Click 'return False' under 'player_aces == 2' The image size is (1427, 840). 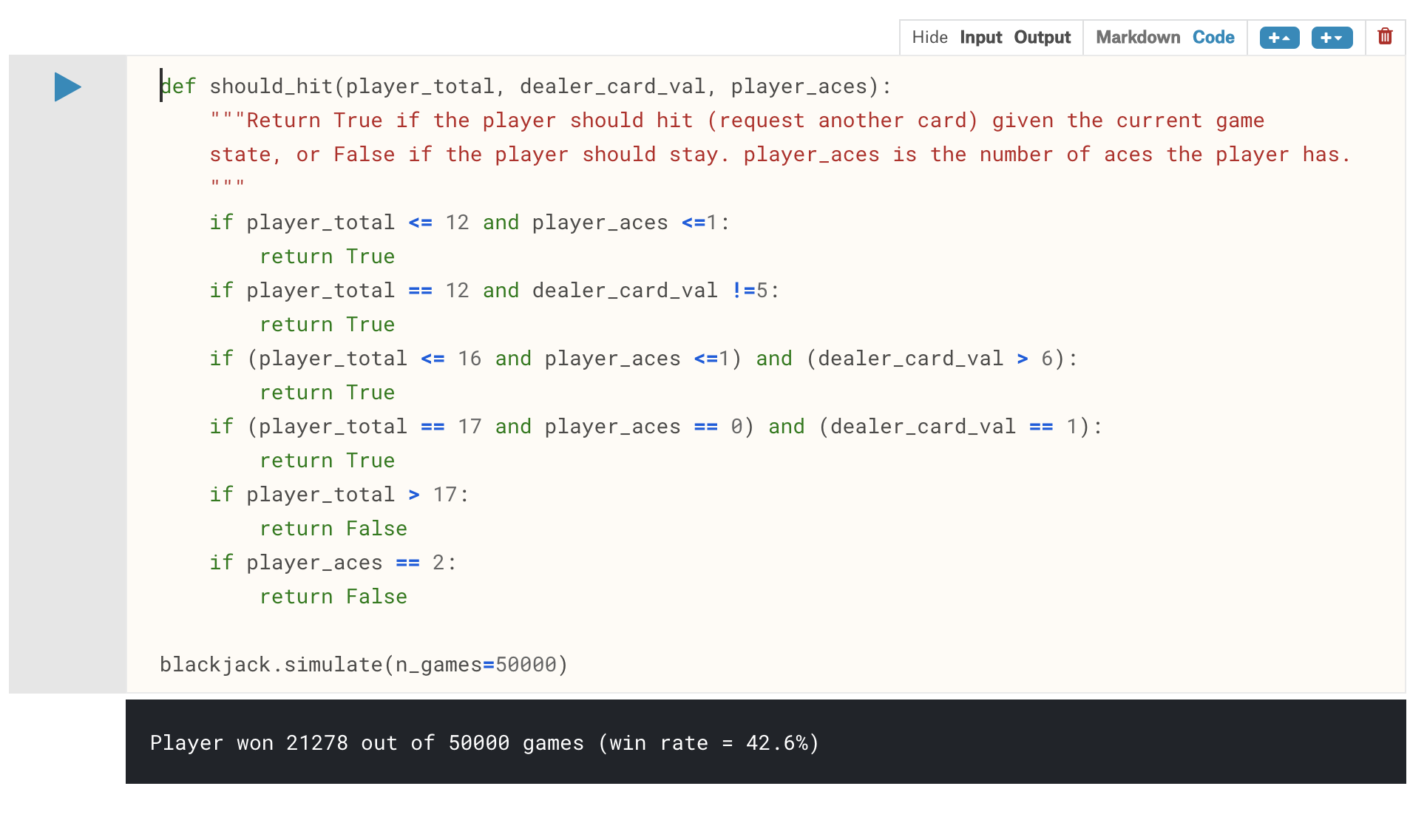point(333,597)
